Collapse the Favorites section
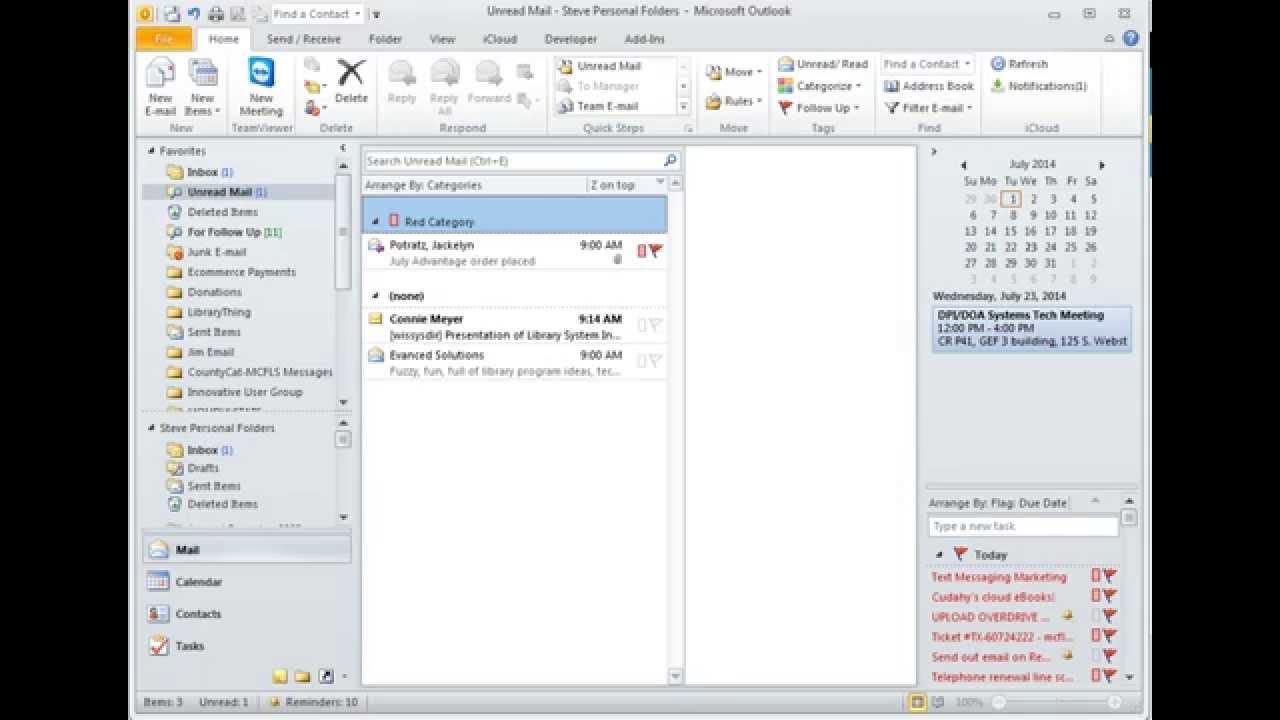The image size is (1280, 720). click(x=151, y=151)
